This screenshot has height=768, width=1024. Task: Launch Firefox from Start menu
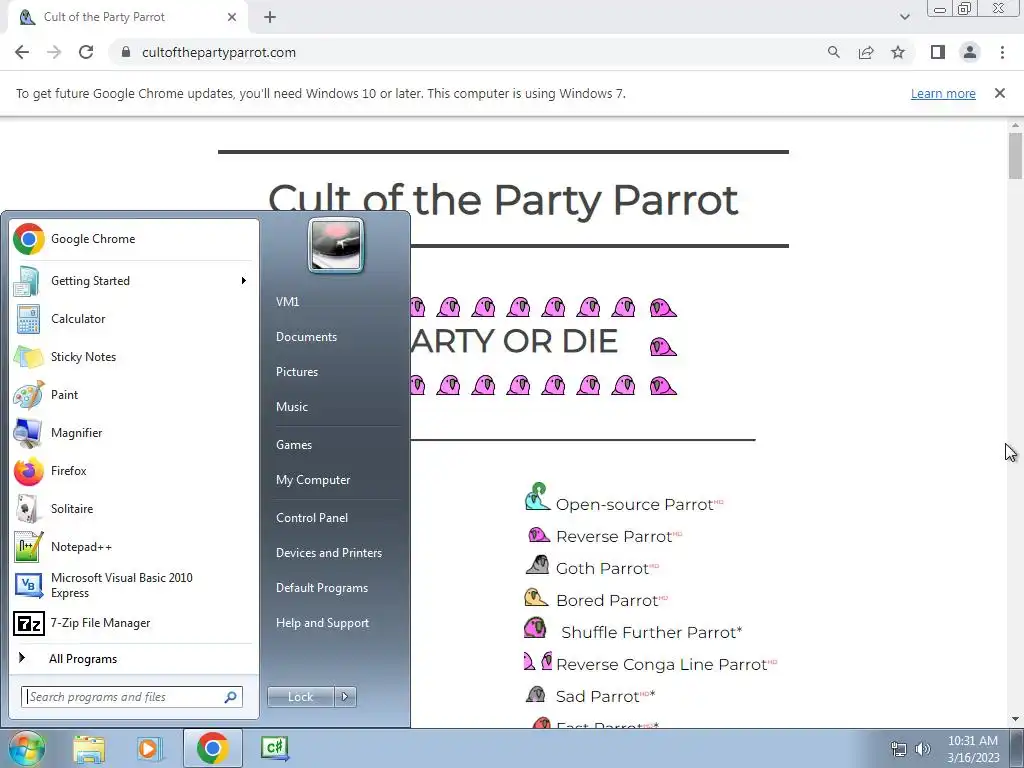point(133,471)
